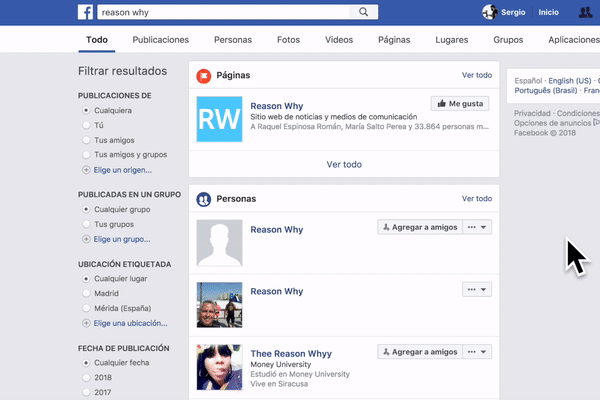Click Sergio's profile avatar
Screen dimensions: 600x400
[489, 12]
